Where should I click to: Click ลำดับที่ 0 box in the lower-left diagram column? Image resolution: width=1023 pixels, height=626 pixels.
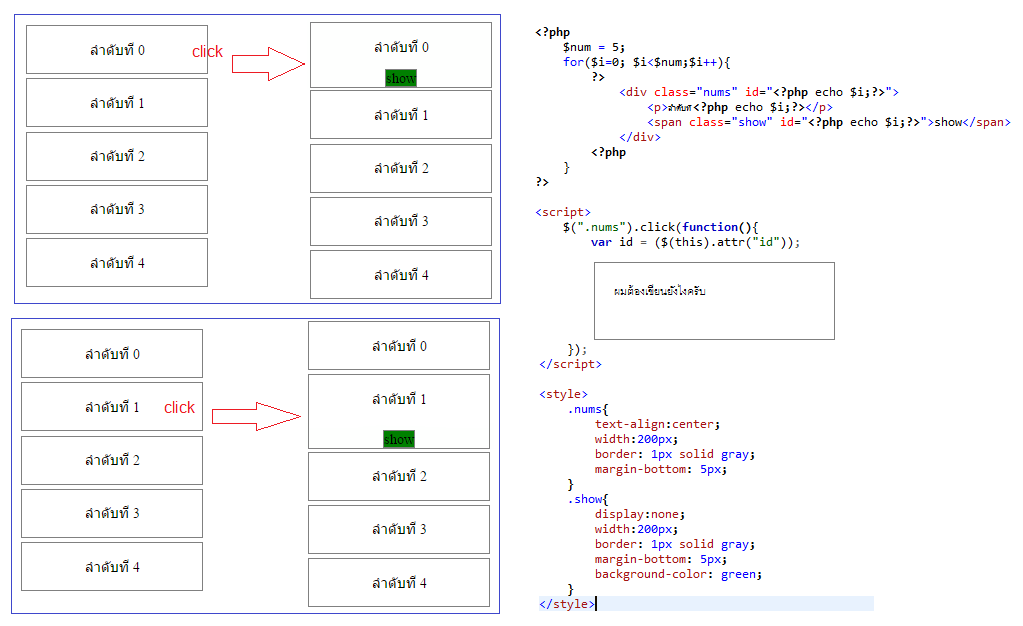[x=112, y=354]
